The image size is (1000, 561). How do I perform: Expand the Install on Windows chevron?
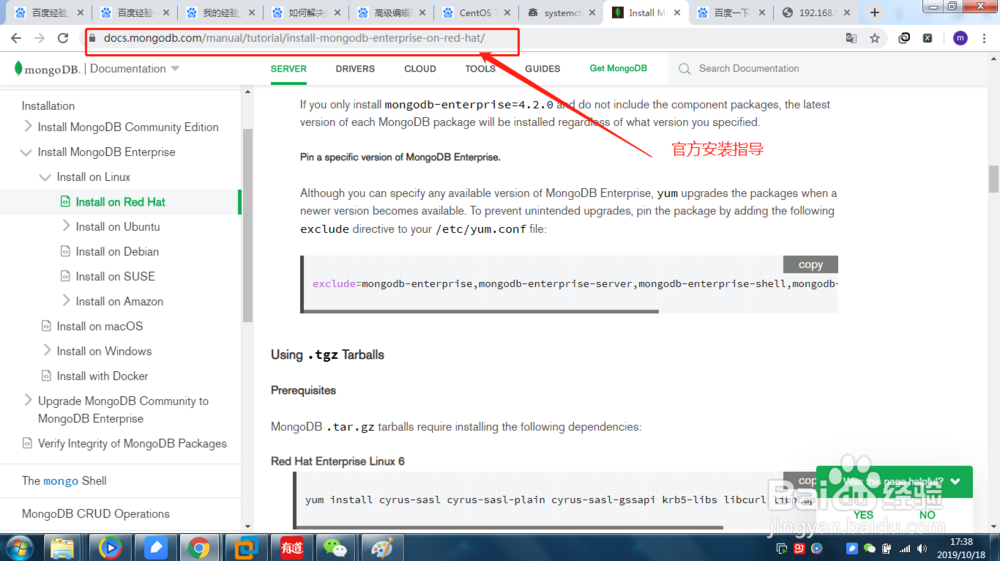[x=47, y=350]
